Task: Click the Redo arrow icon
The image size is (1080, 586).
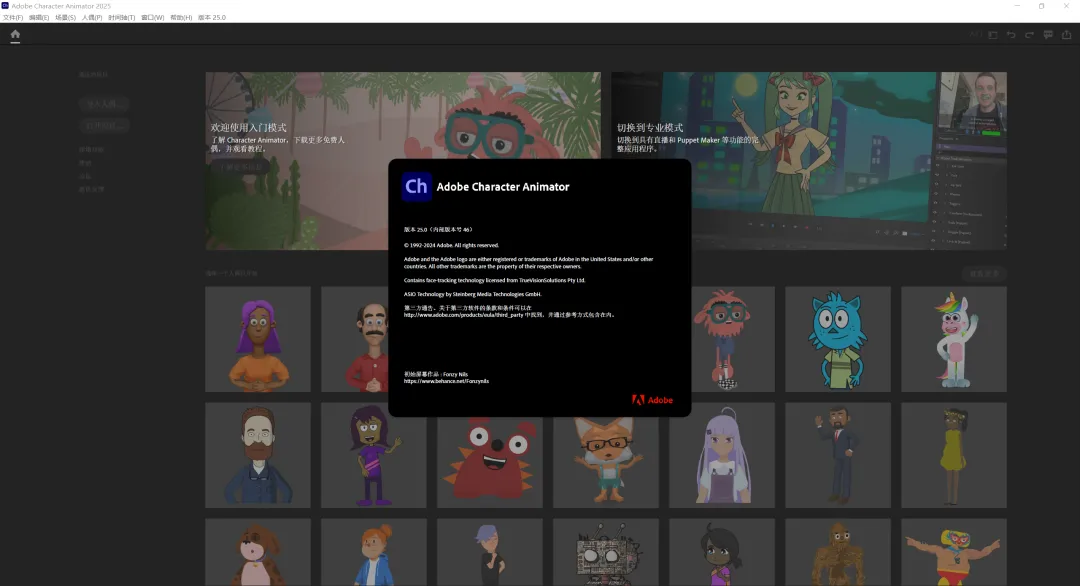Action: 1029,34
